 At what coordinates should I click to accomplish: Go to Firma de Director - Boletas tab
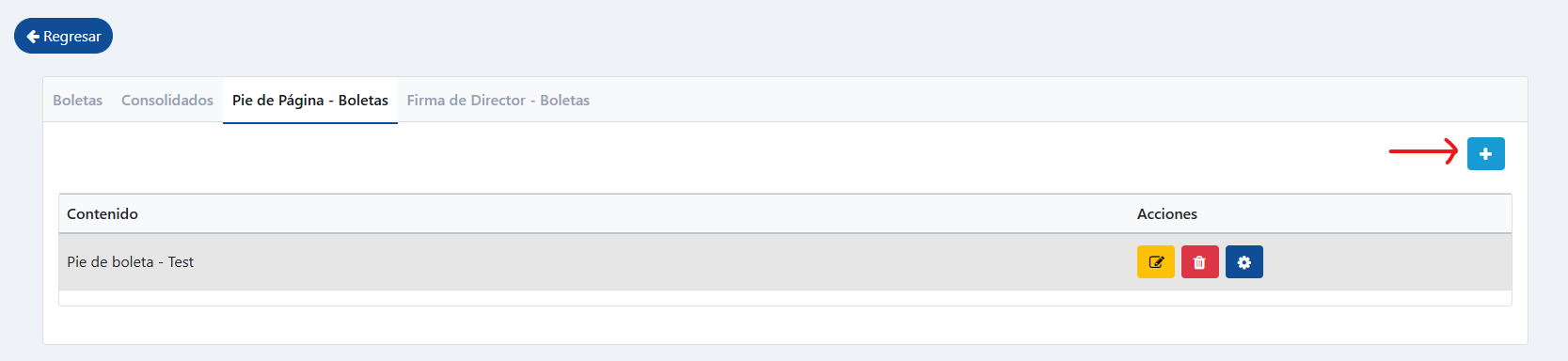coord(499,101)
